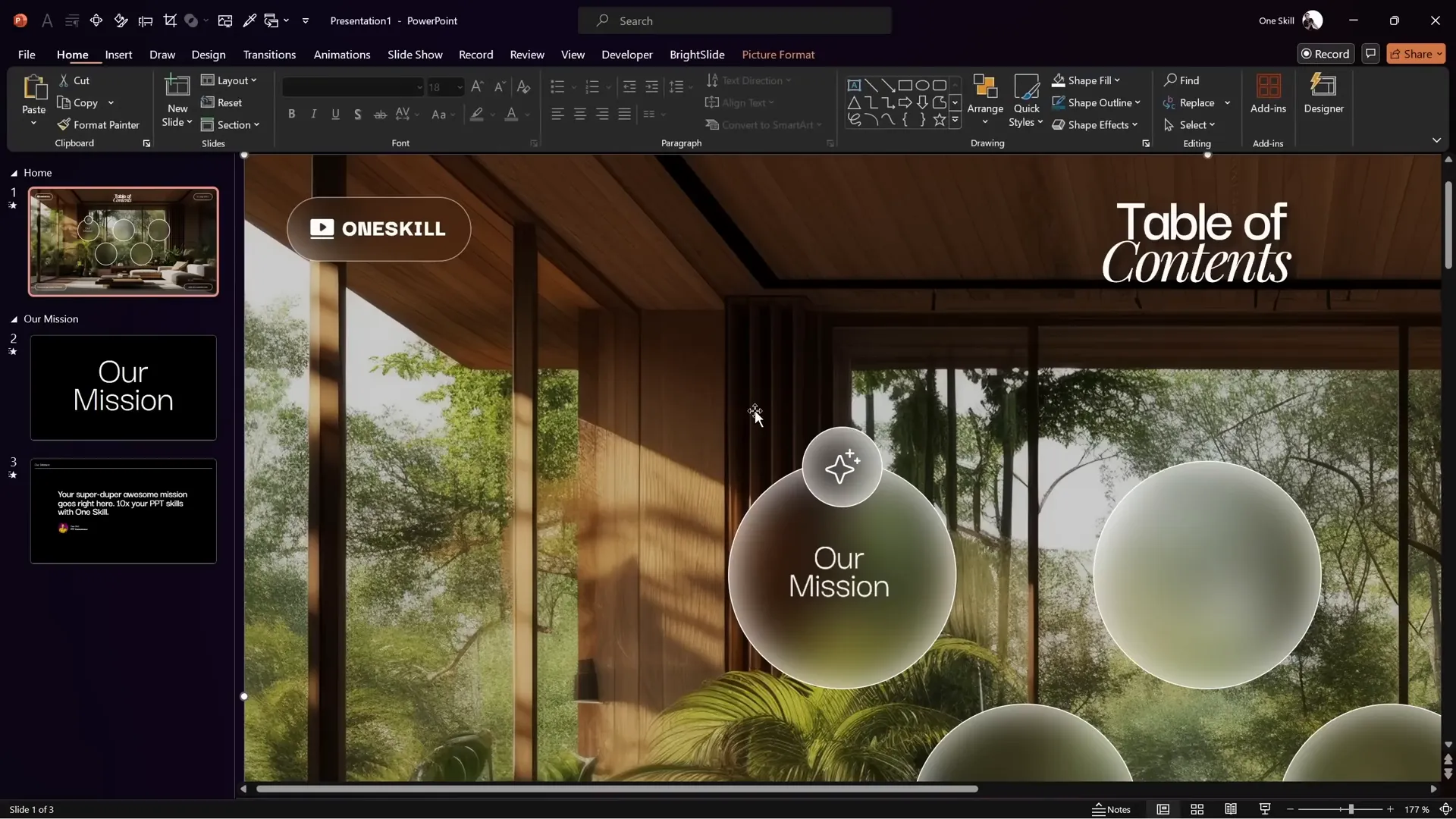The height and width of the screenshot is (819, 1456).
Task: Adjust the zoom slider handle
Action: click(x=1351, y=809)
